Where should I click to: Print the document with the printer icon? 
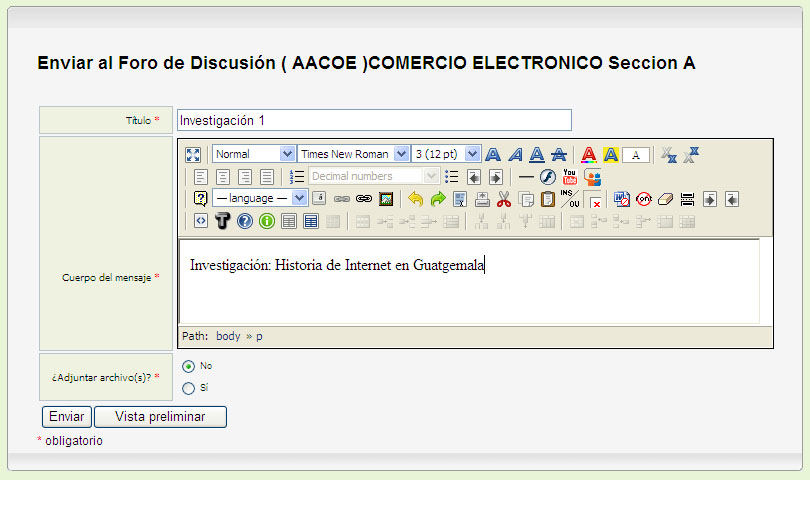point(482,199)
